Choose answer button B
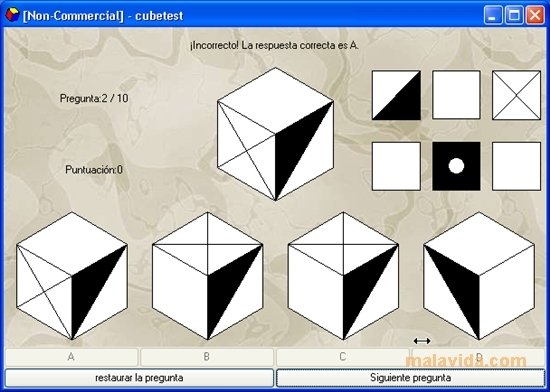The height and width of the screenshot is (392, 550). (x=207, y=357)
